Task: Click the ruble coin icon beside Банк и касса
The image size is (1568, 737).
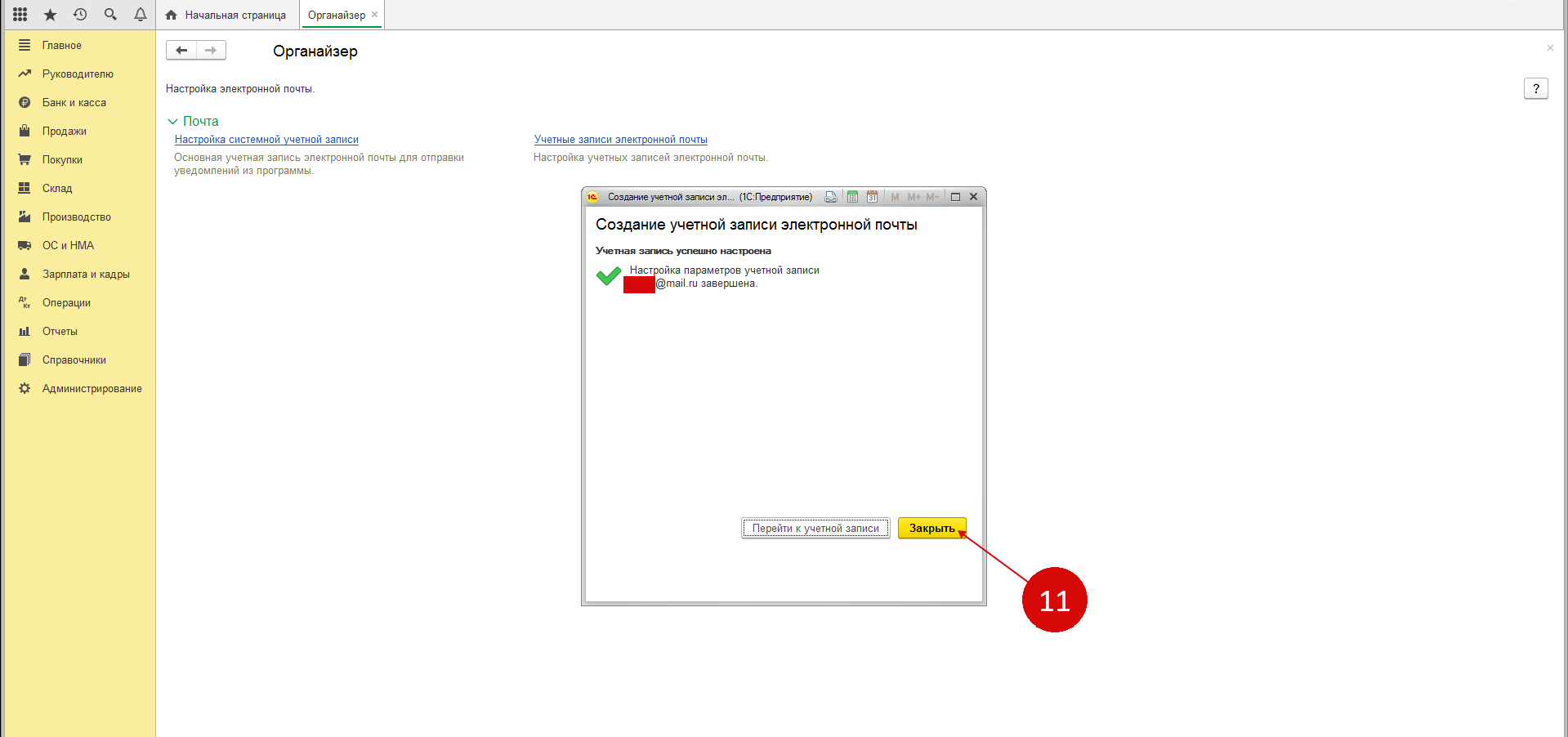Action: tap(25, 102)
